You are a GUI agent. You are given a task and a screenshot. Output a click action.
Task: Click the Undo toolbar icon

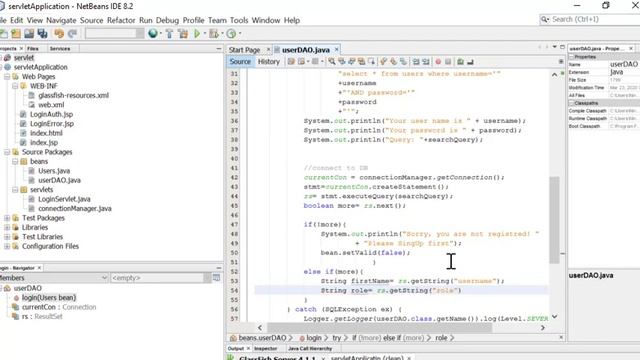click(x=59, y=33)
